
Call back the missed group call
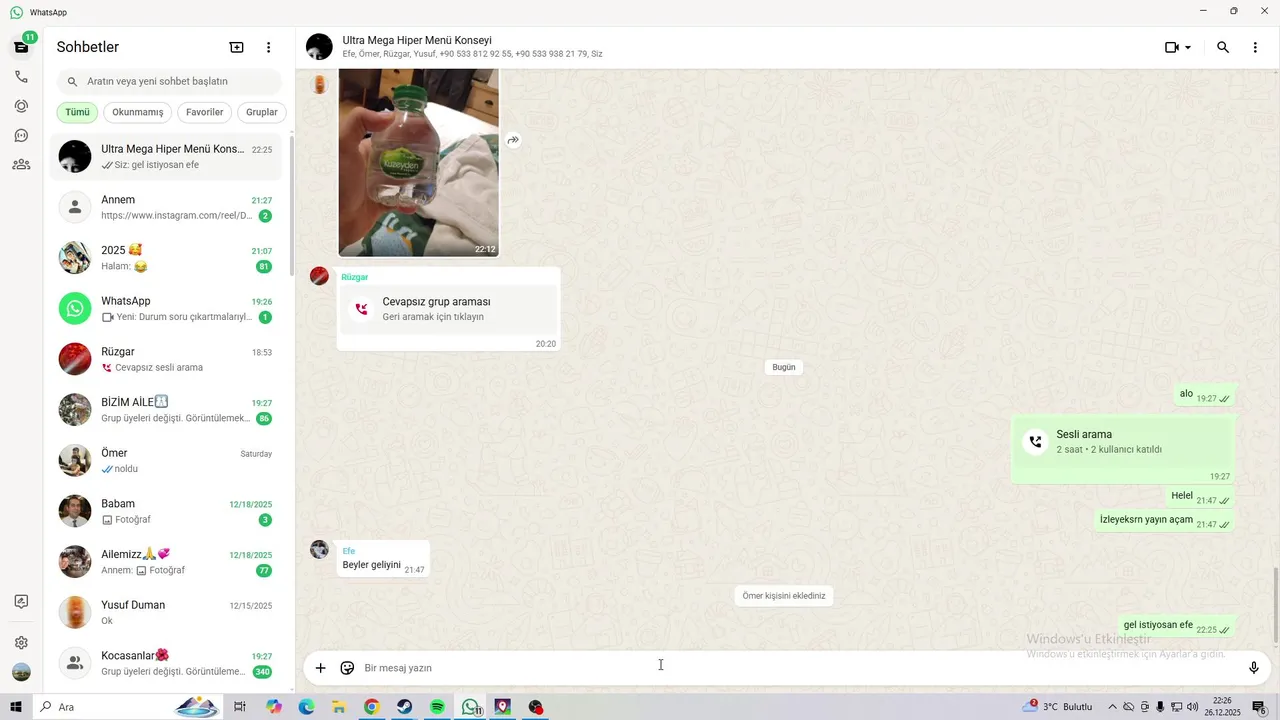[x=448, y=309]
